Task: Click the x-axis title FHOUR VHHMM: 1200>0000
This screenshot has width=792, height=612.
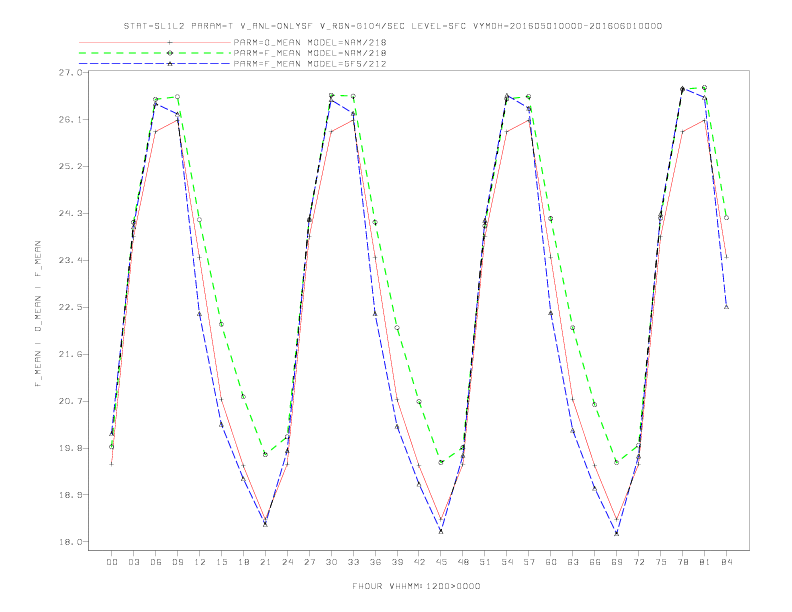Action: point(416,586)
